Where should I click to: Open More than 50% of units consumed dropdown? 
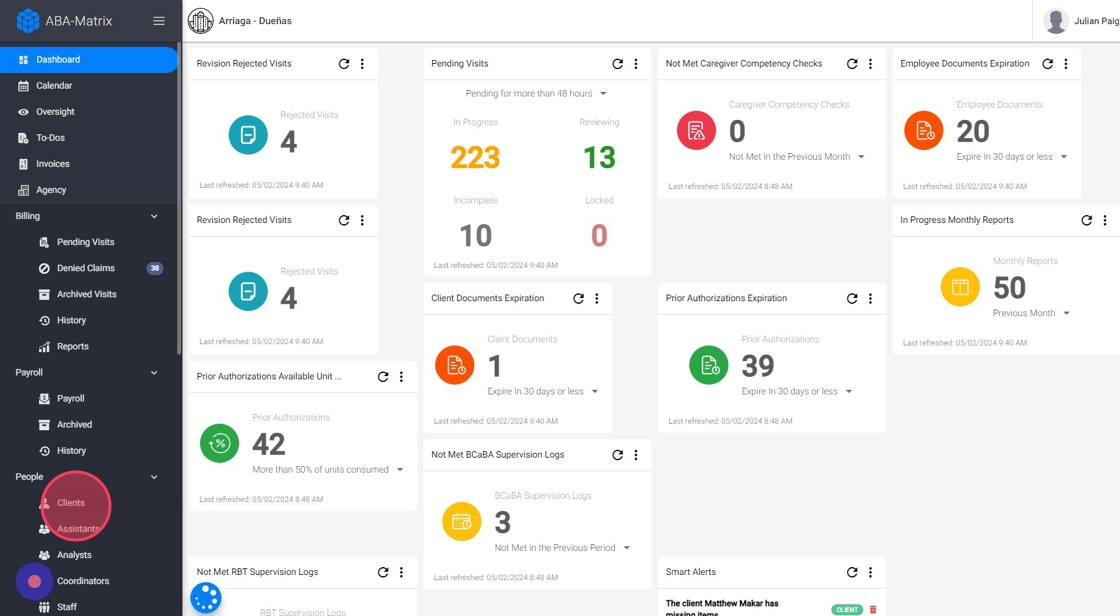(x=328, y=470)
